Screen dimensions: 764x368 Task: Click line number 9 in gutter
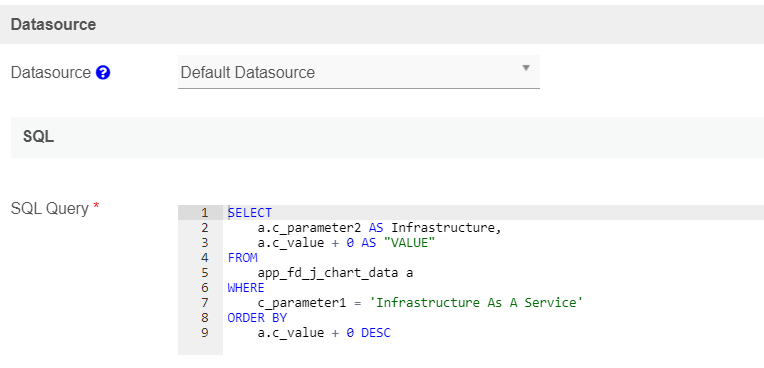coord(204,333)
